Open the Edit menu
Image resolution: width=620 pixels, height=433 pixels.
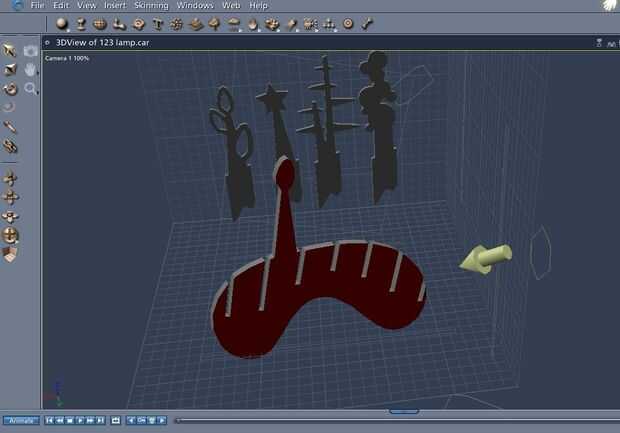[x=60, y=5]
